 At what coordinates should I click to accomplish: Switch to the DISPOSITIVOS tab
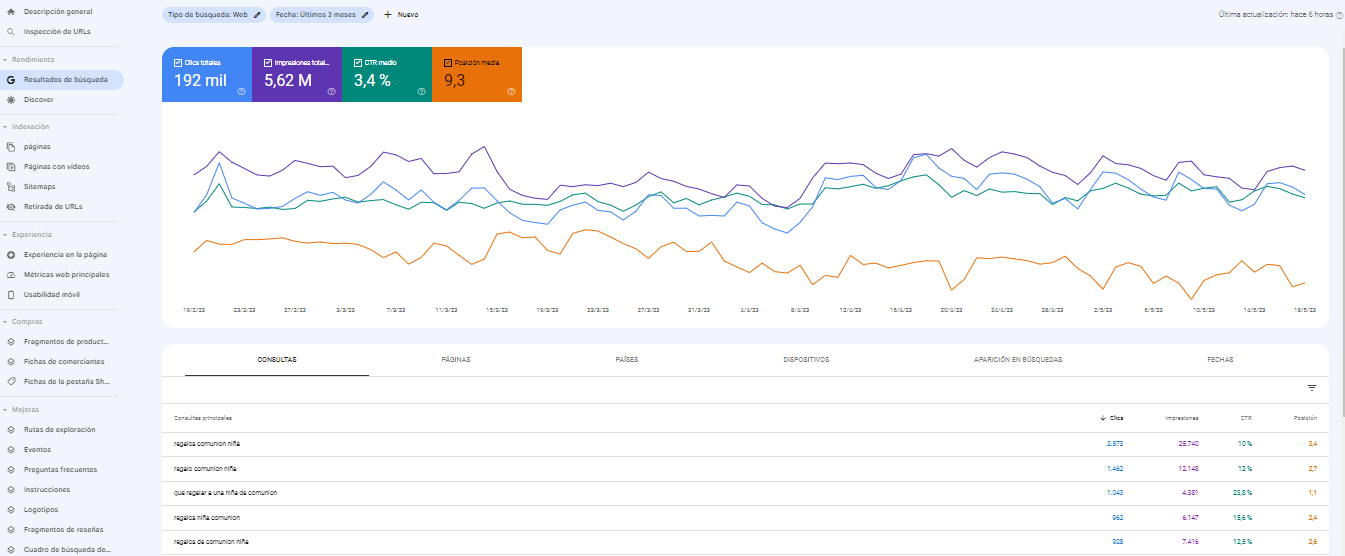point(806,359)
